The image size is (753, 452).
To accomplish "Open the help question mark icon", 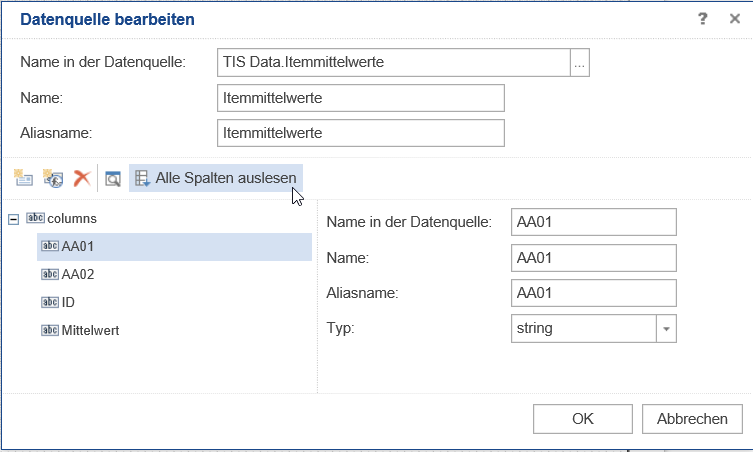I will click(703, 19).
